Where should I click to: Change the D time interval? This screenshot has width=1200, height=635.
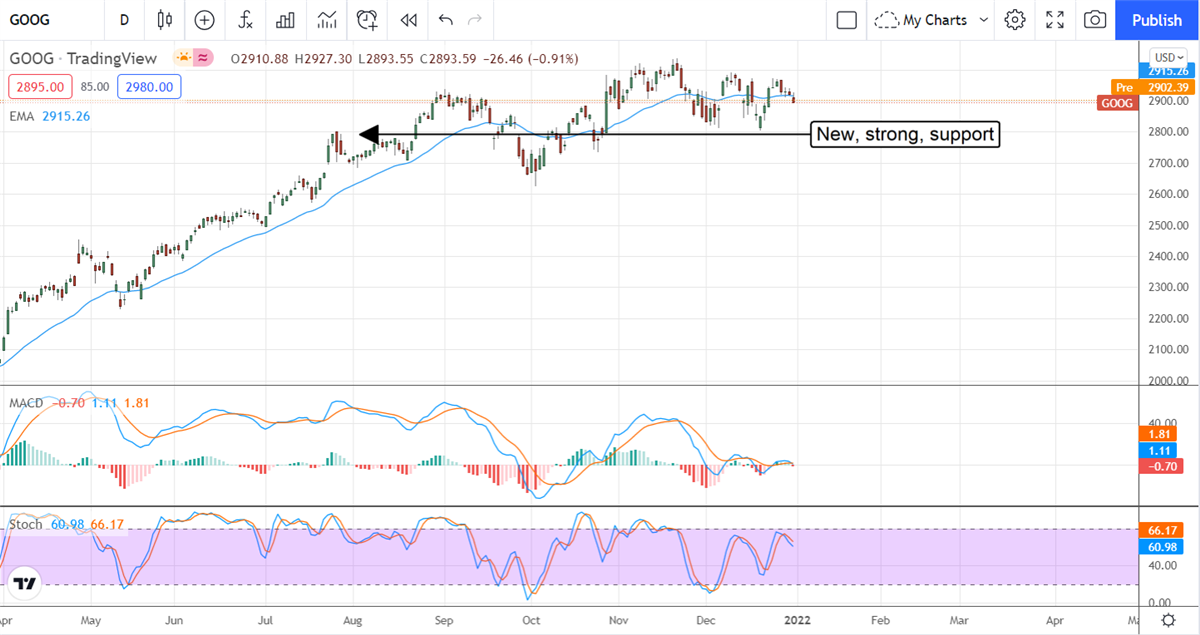[124, 19]
